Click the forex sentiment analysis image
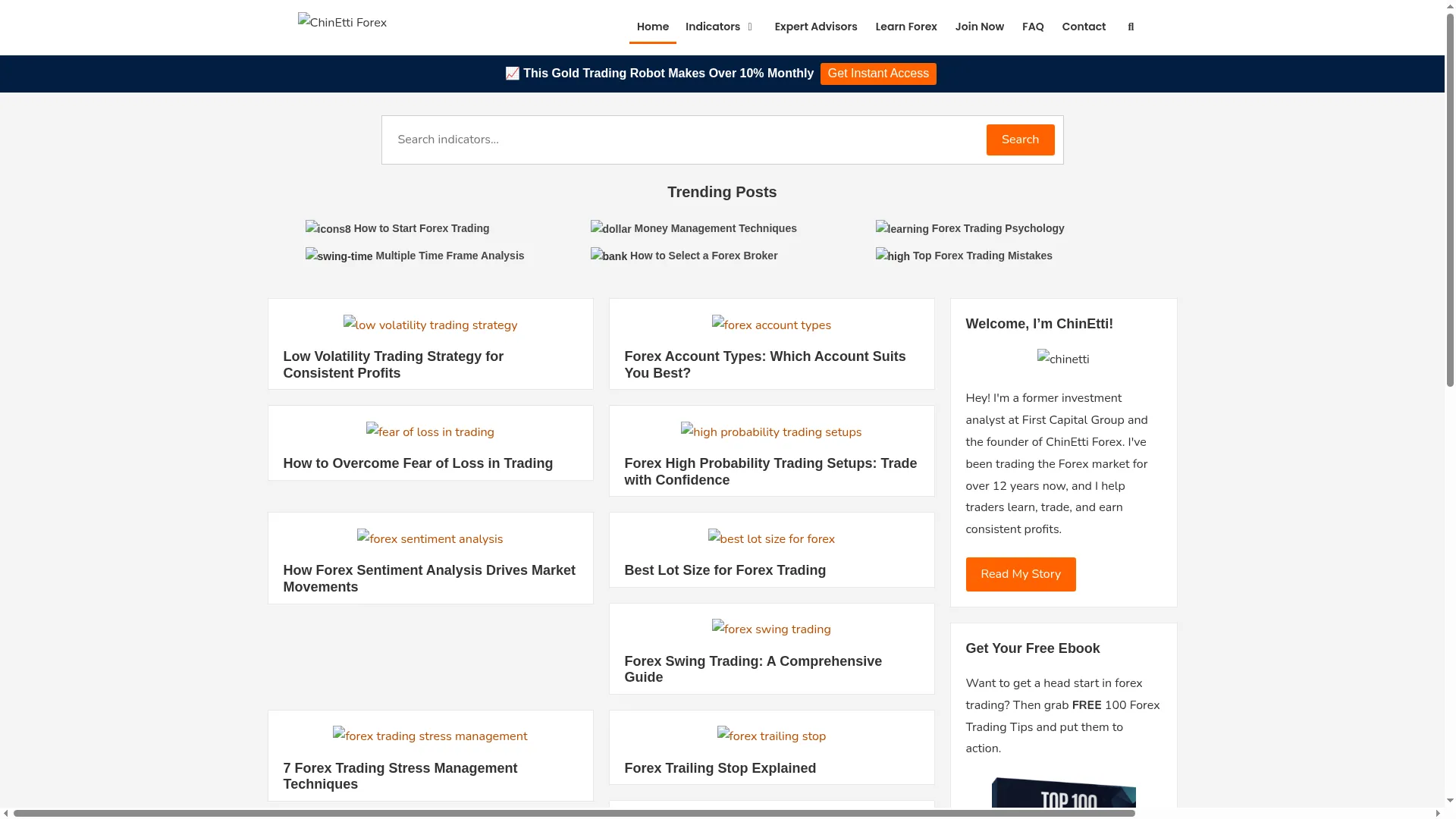 click(x=430, y=538)
